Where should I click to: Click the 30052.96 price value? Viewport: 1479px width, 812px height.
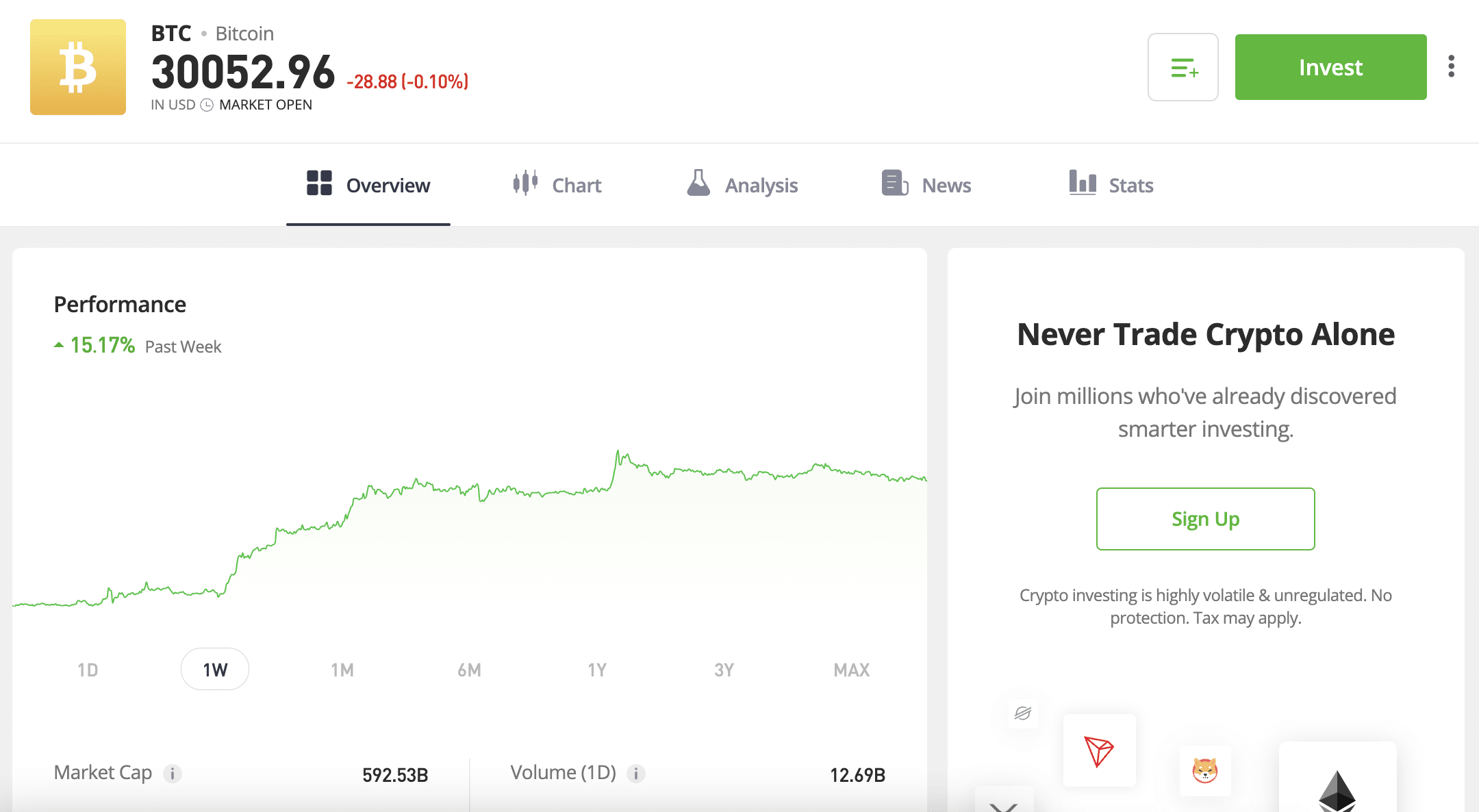(x=243, y=72)
